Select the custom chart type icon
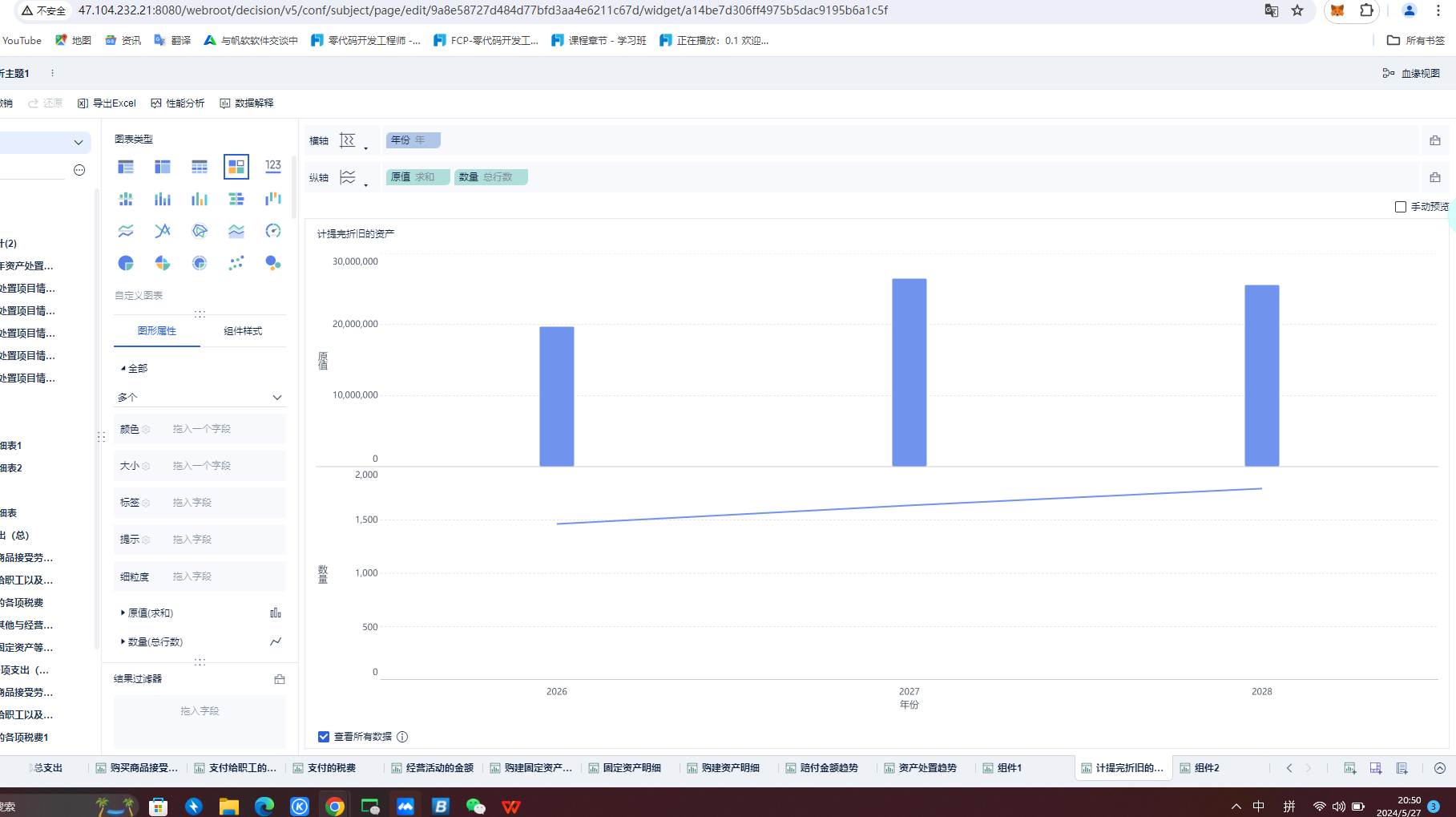Viewport: 1456px width, 817px height. [x=236, y=167]
